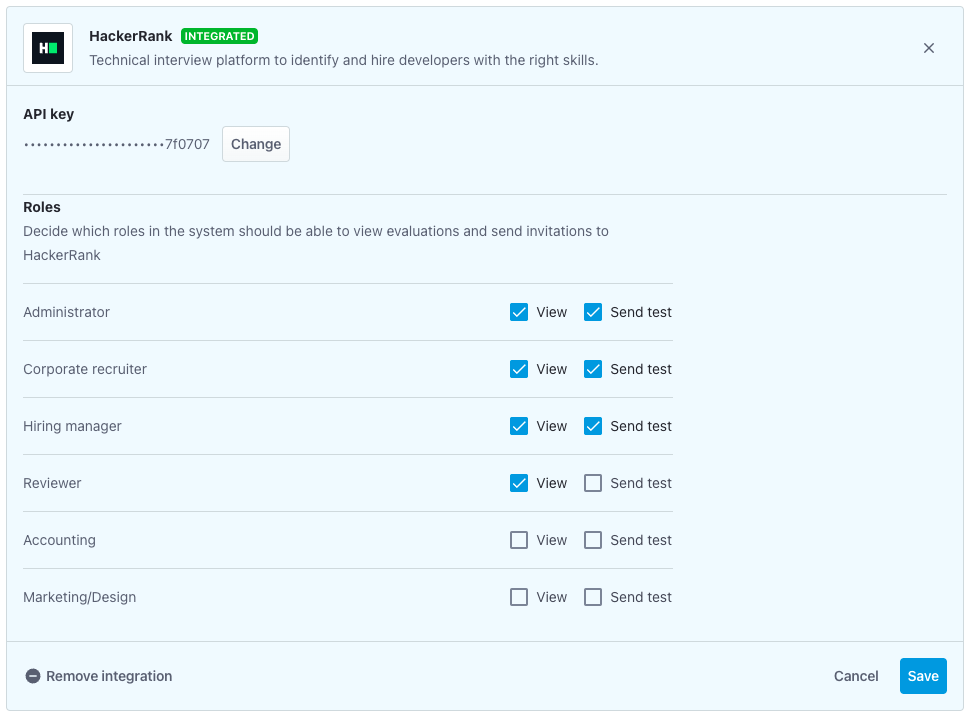The height and width of the screenshot is (717, 971).
Task: Check Send test for Marketing/Design
Action: (x=593, y=597)
